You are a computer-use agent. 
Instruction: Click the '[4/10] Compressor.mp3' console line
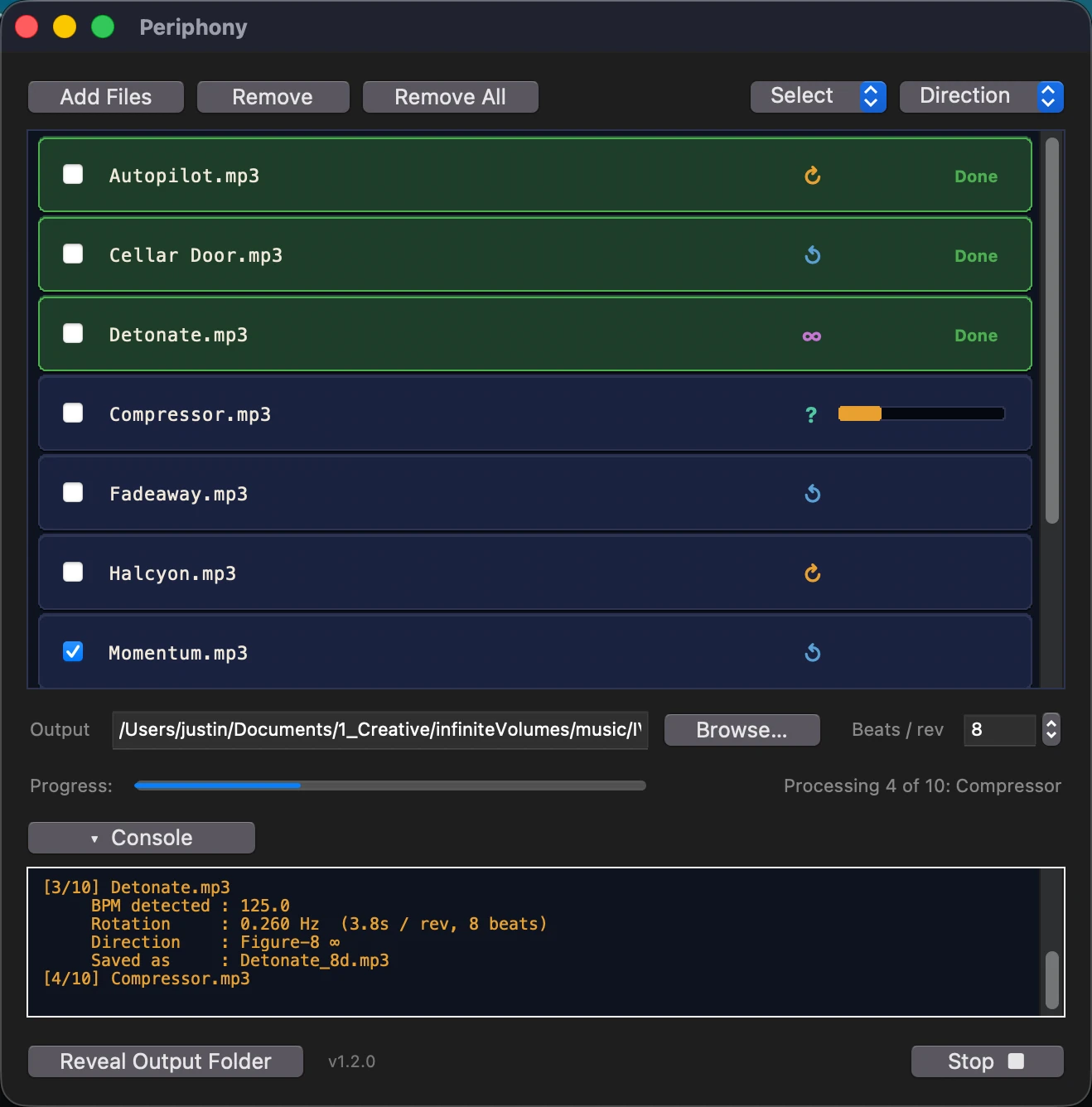click(x=147, y=979)
